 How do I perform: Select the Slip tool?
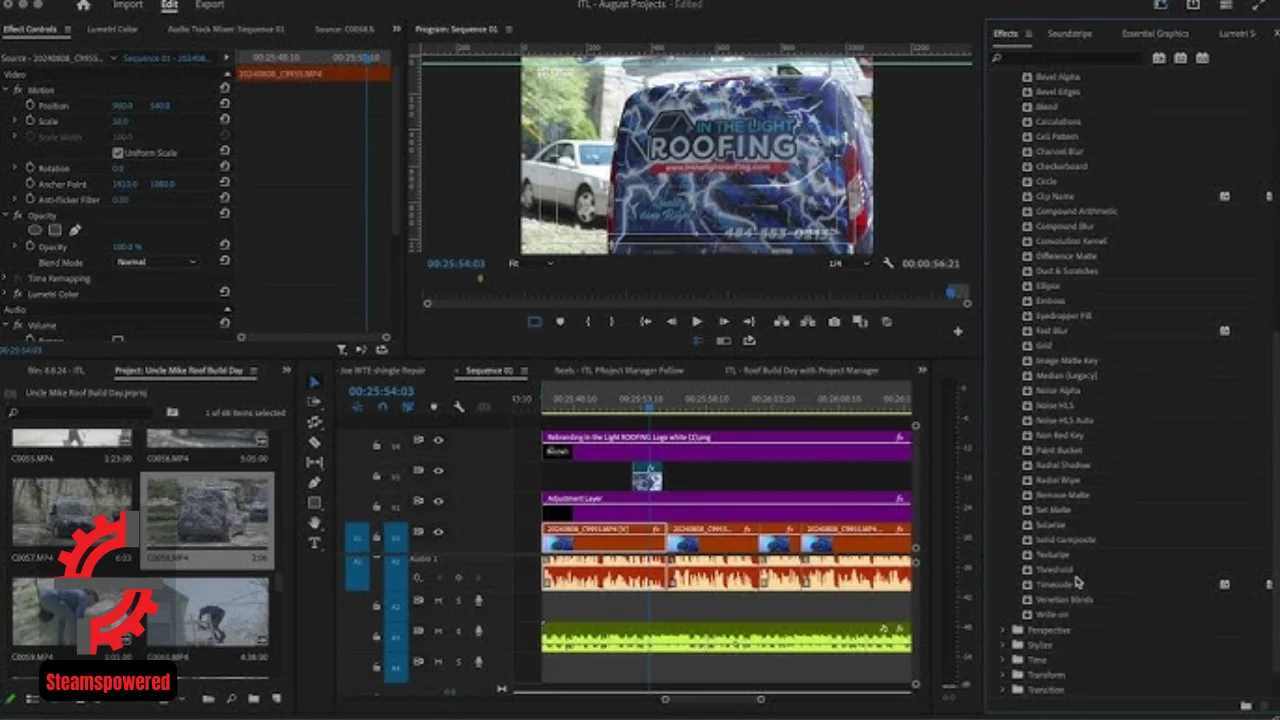coord(314,462)
